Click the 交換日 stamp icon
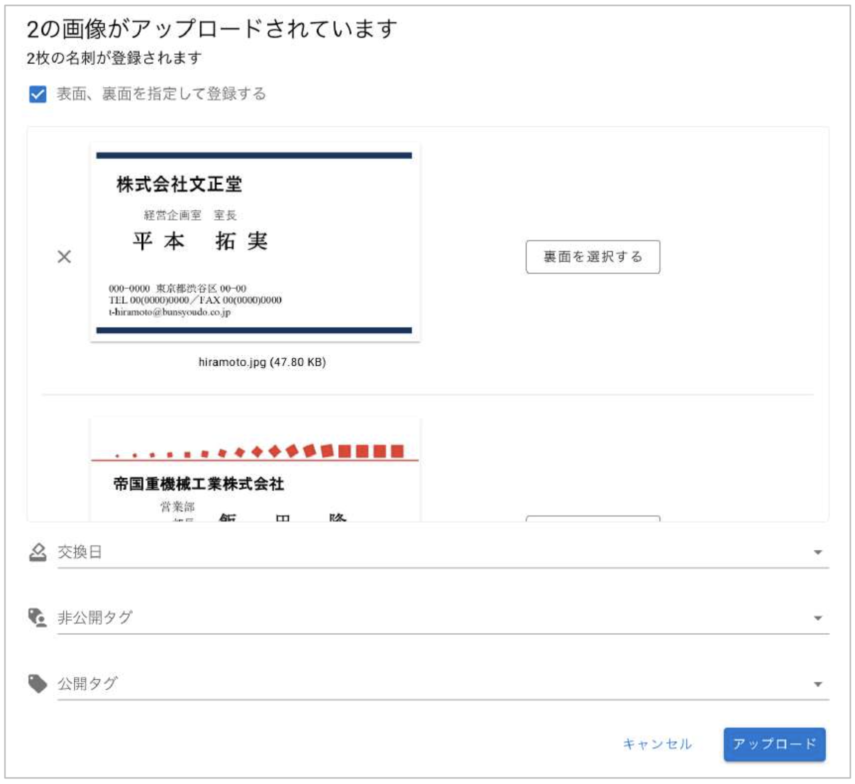This screenshot has height=784, width=855. pyautogui.click(x=38, y=552)
